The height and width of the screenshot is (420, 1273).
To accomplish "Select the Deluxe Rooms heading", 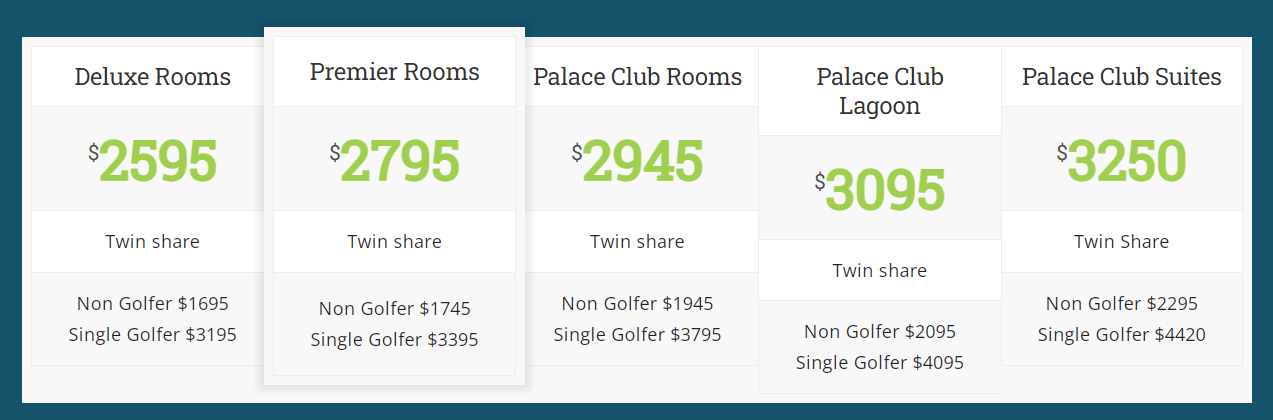I will coord(152,77).
